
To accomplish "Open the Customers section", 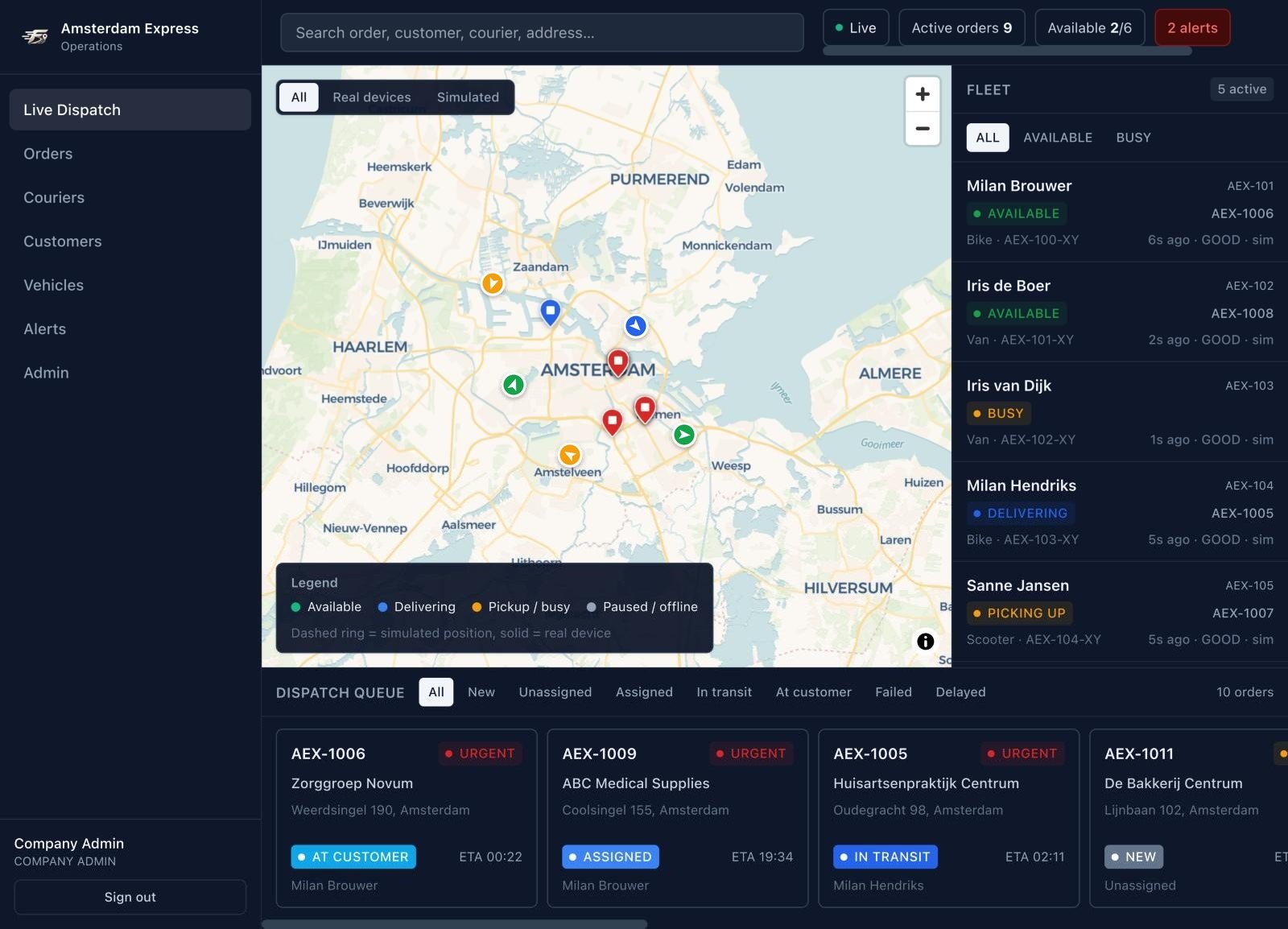I will point(130,242).
